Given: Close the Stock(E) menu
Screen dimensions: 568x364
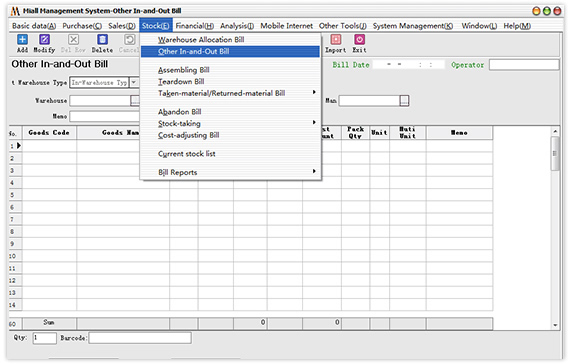Looking at the screenshot, I should pyautogui.click(x=156, y=26).
